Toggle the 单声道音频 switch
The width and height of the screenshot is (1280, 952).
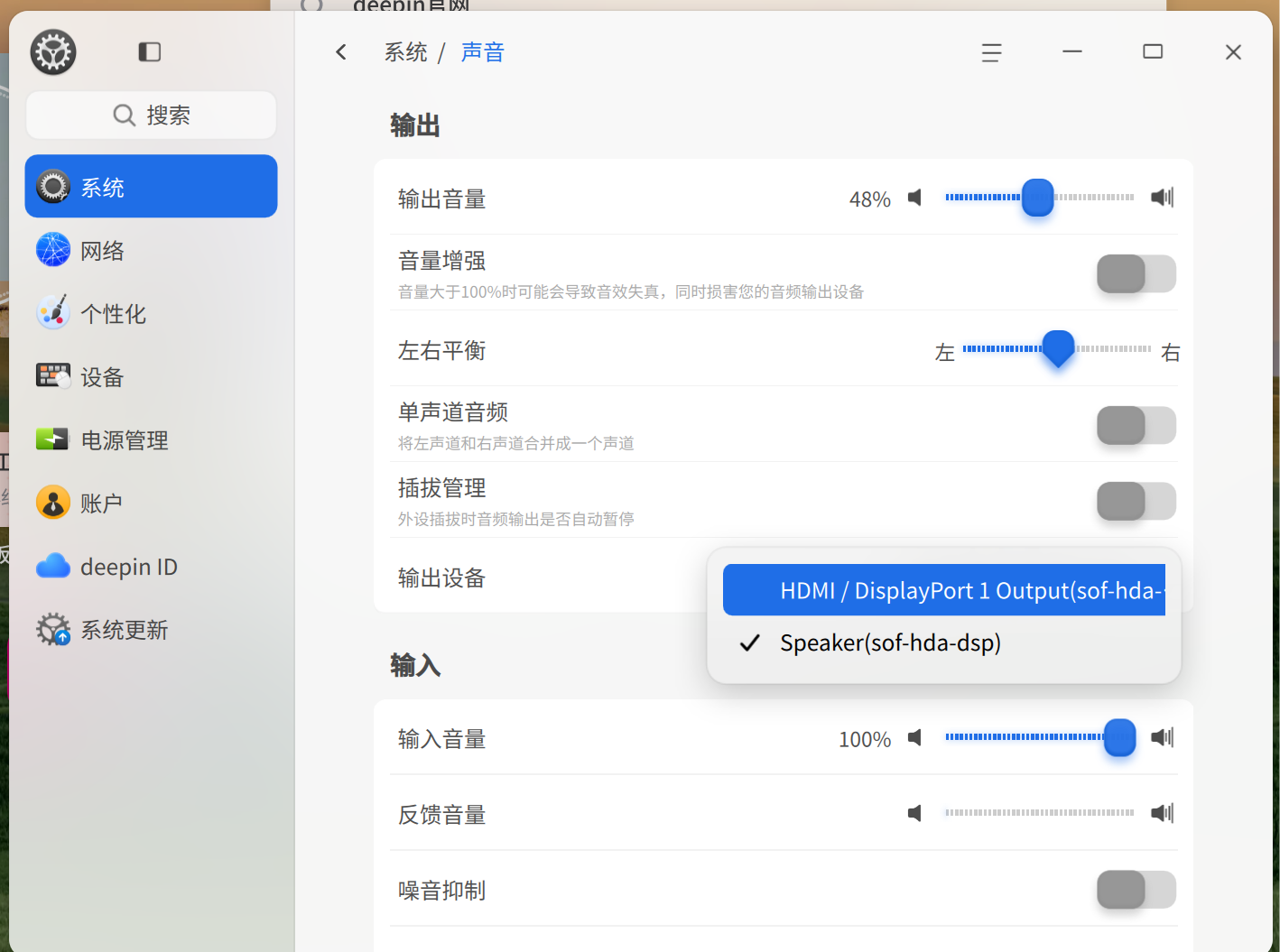[1136, 425]
